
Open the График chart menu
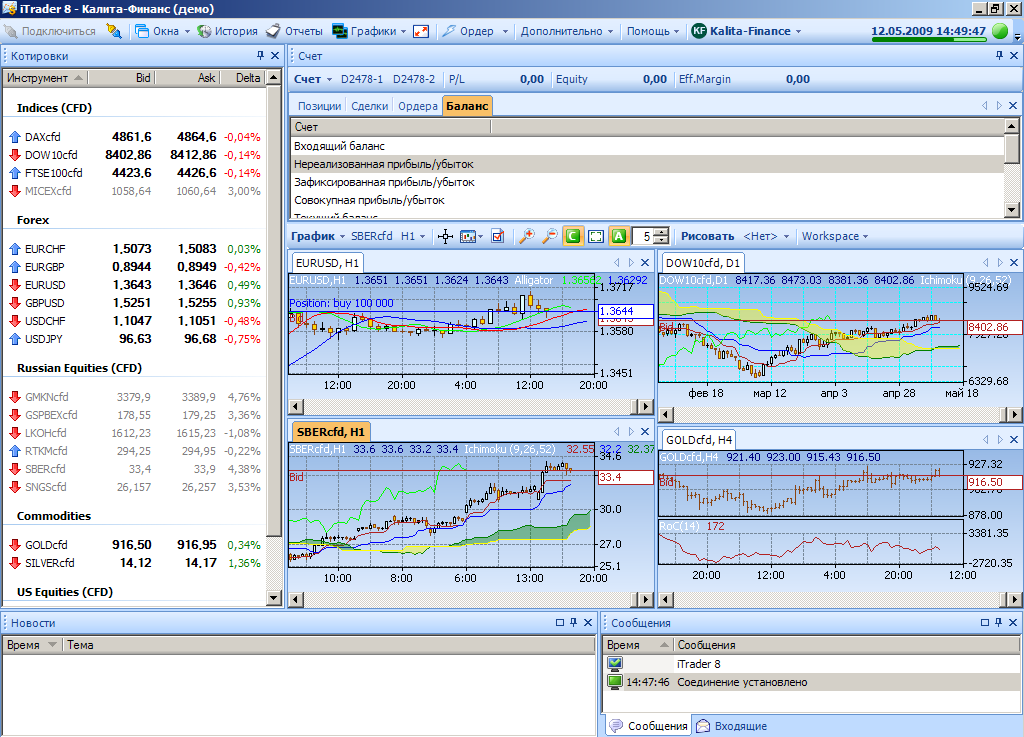click(317, 236)
